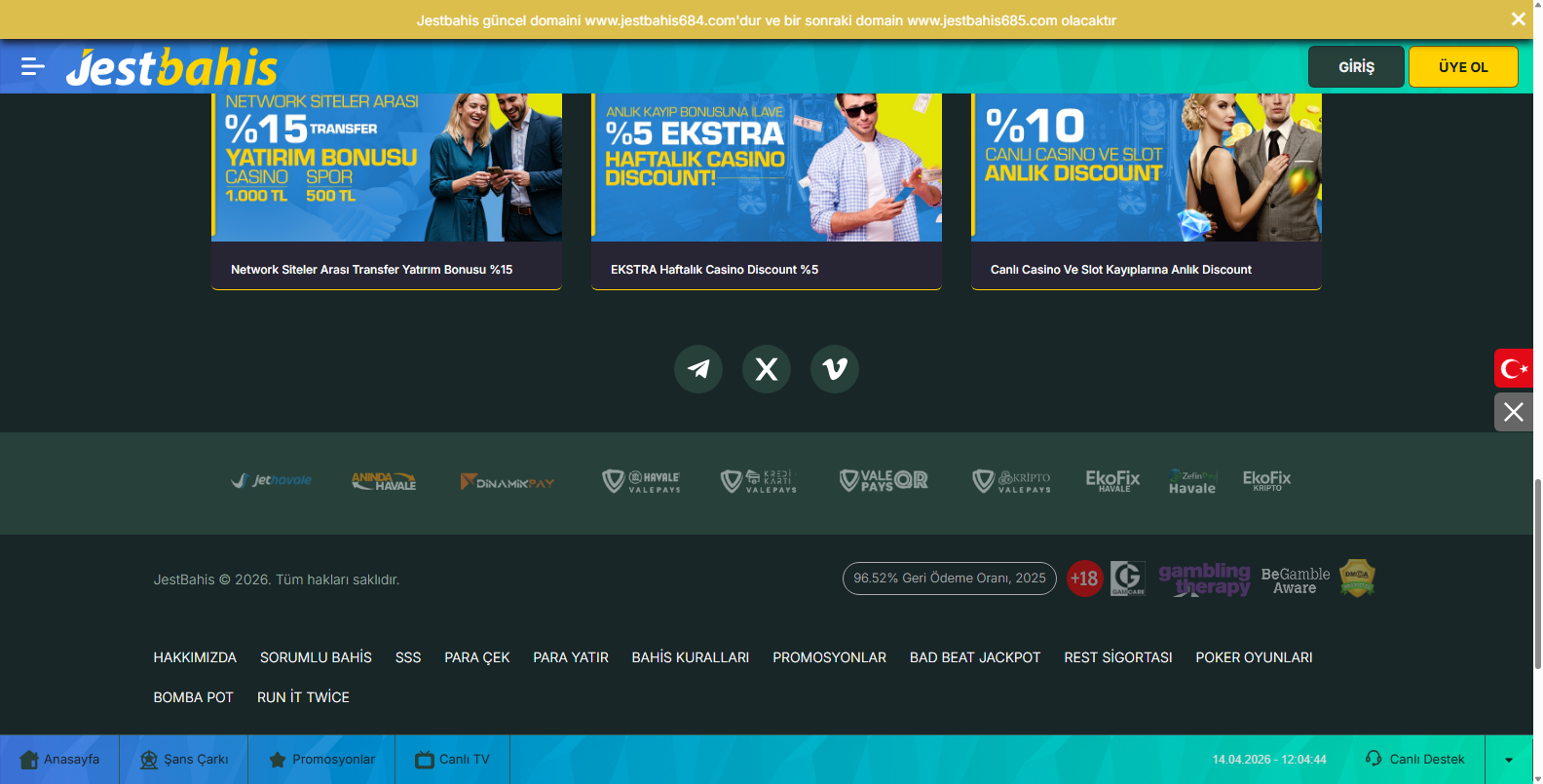Viewport: 1543px width, 784px height.
Task: Open the hamburger side menu
Action: tap(33, 66)
